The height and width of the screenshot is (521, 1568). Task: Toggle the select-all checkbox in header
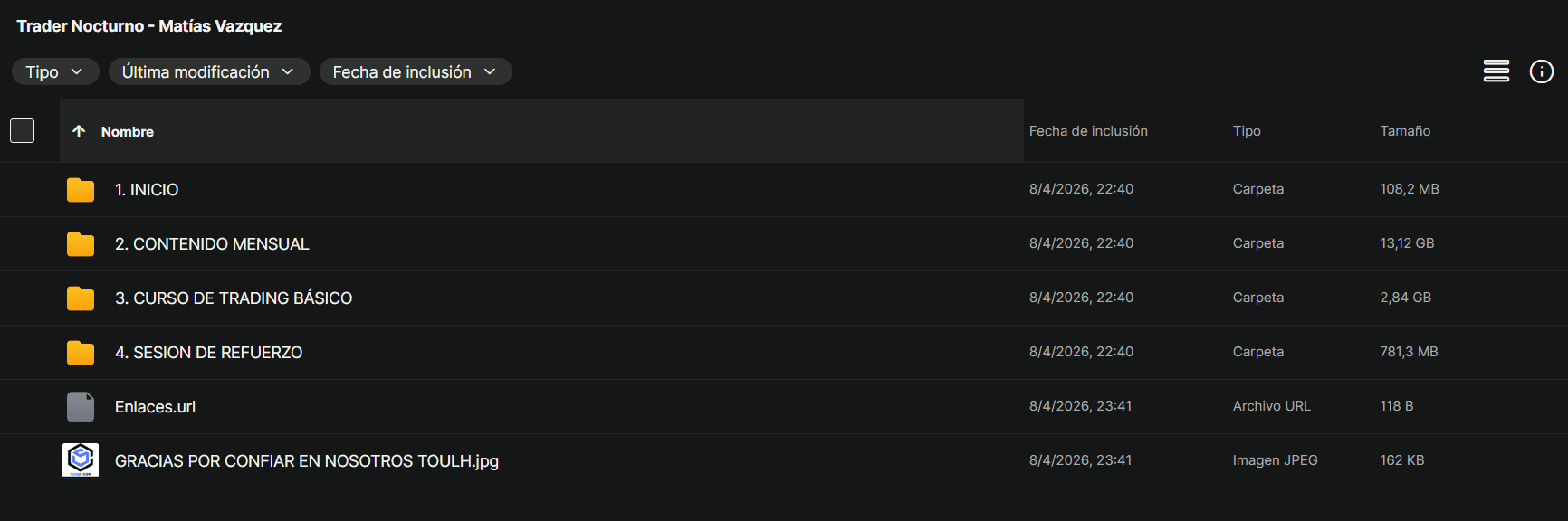[23, 131]
